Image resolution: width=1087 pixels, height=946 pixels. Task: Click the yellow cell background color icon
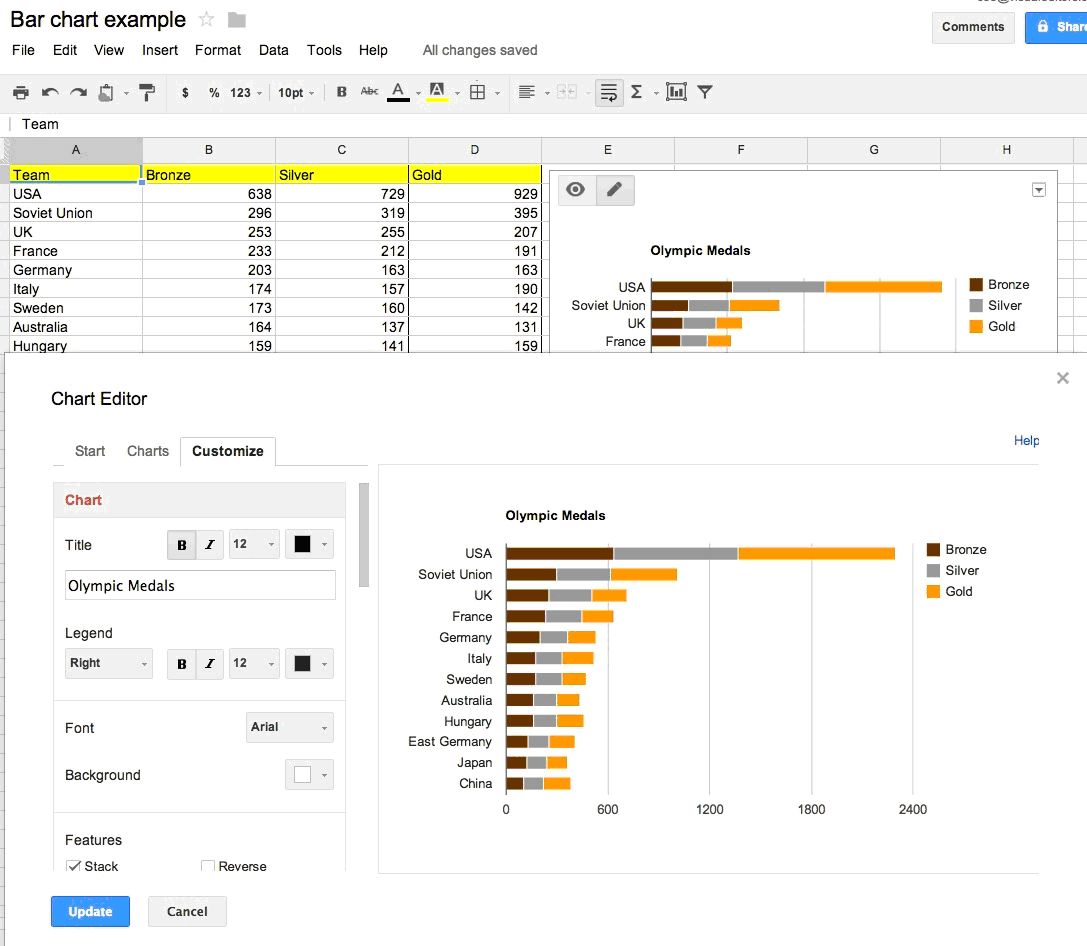pyautogui.click(x=437, y=92)
